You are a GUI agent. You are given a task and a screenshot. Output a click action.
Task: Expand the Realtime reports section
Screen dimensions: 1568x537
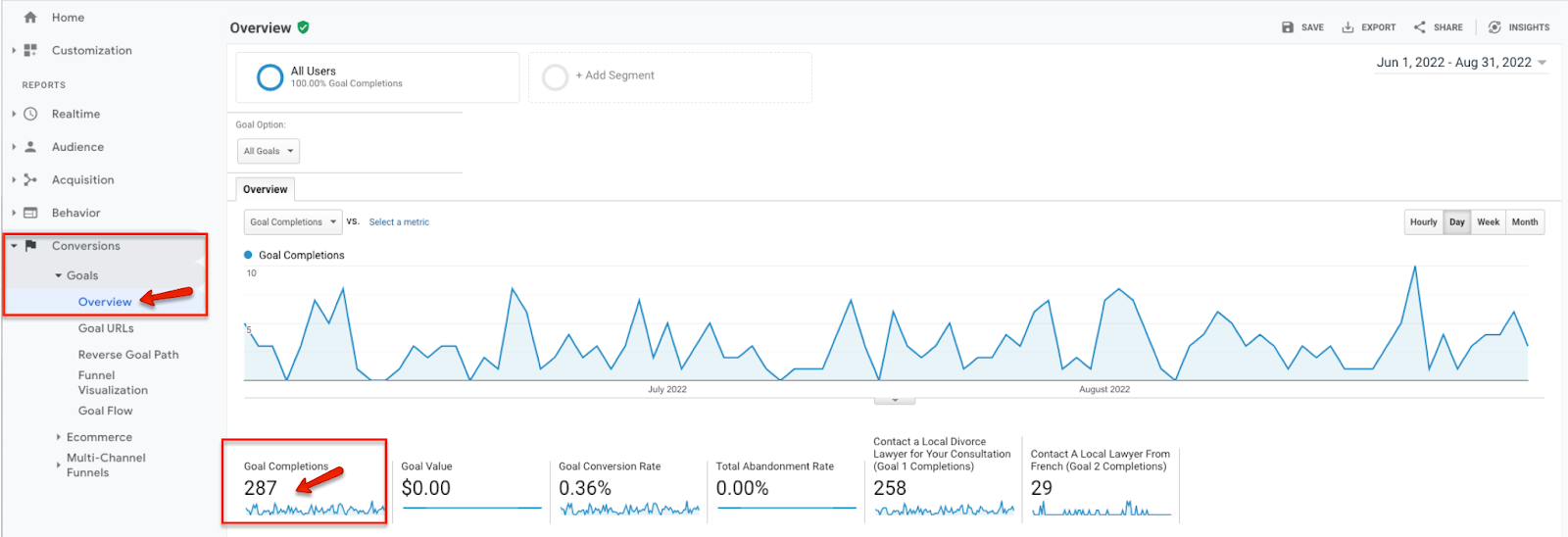tap(14, 114)
